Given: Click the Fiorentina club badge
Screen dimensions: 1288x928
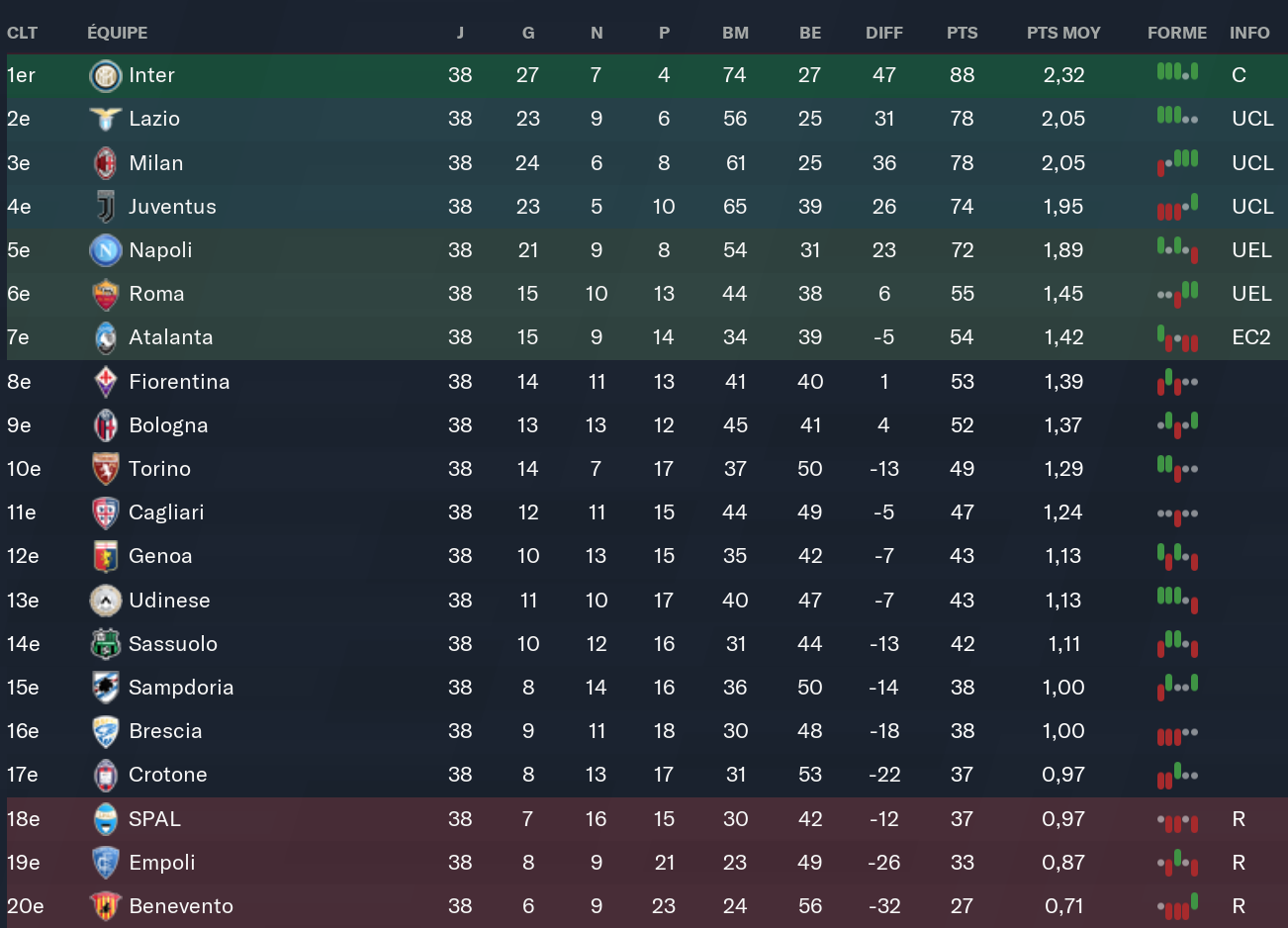Looking at the screenshot, I should click(105, 382).
